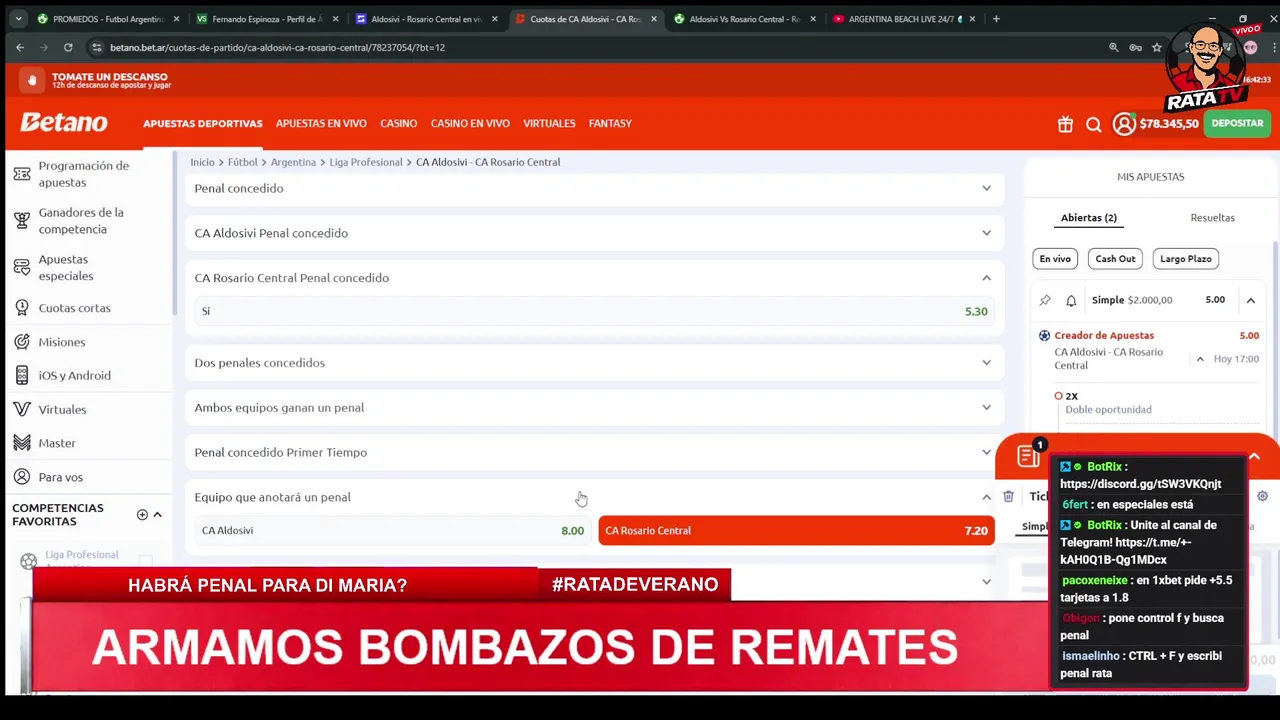Reload the page in Chrome

[68, 47]
